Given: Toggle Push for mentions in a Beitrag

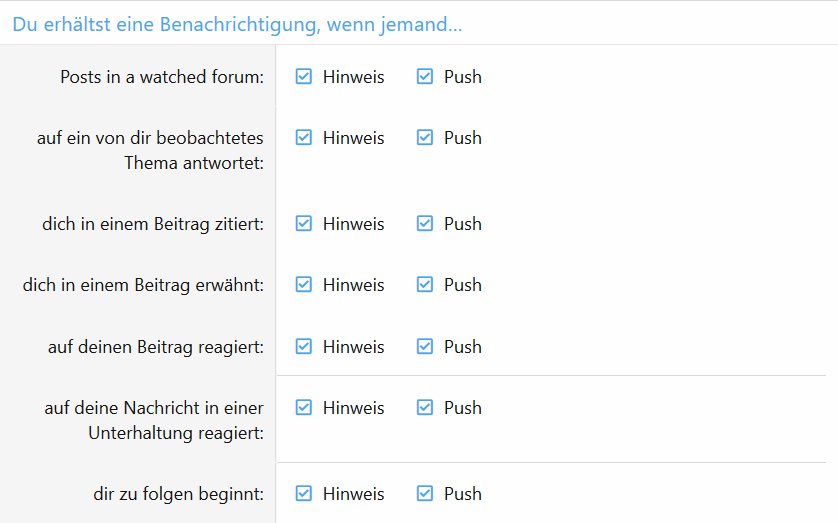Looking at the screenshot, I should [x=425, y=285].
